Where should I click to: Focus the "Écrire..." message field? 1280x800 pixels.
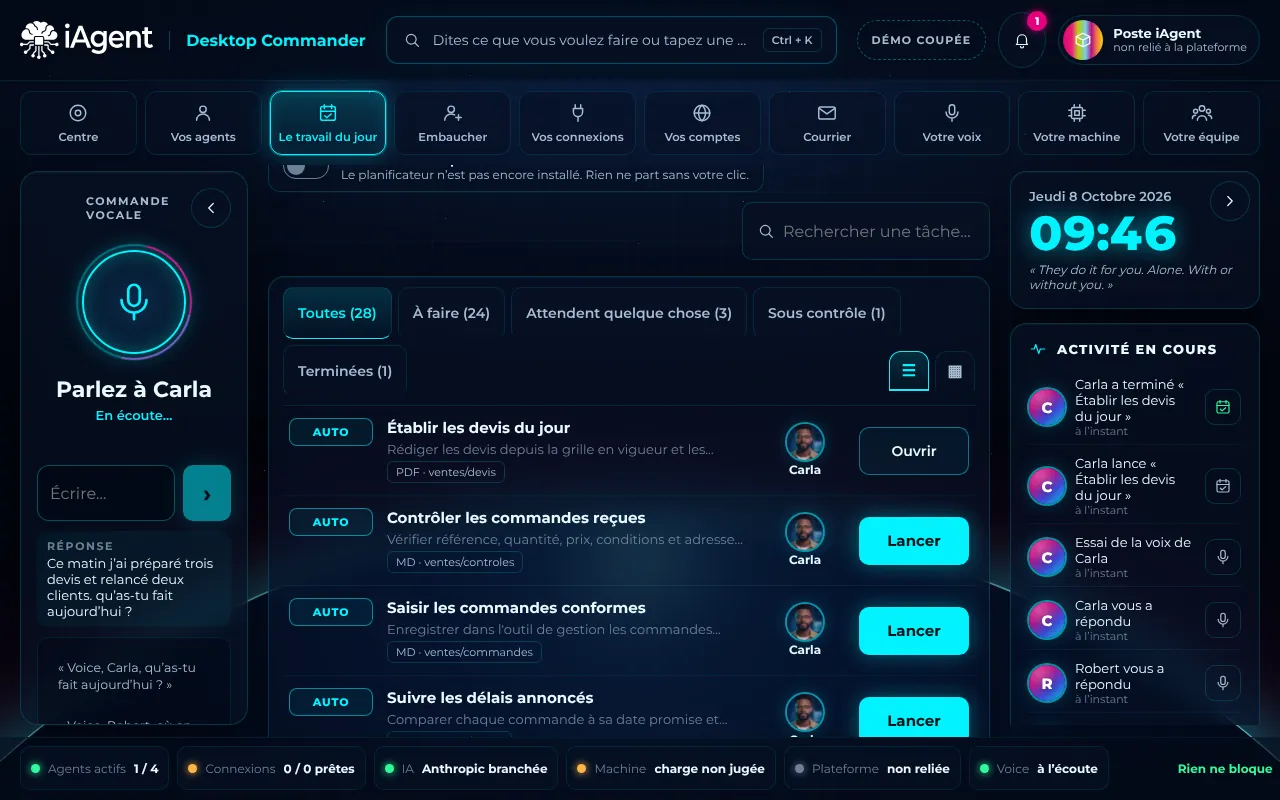106,493
